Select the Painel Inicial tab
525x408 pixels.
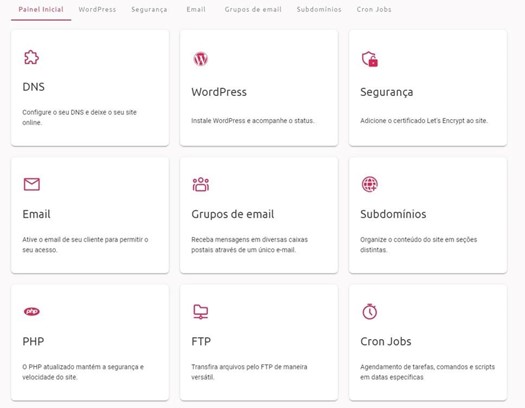[41, 9]
